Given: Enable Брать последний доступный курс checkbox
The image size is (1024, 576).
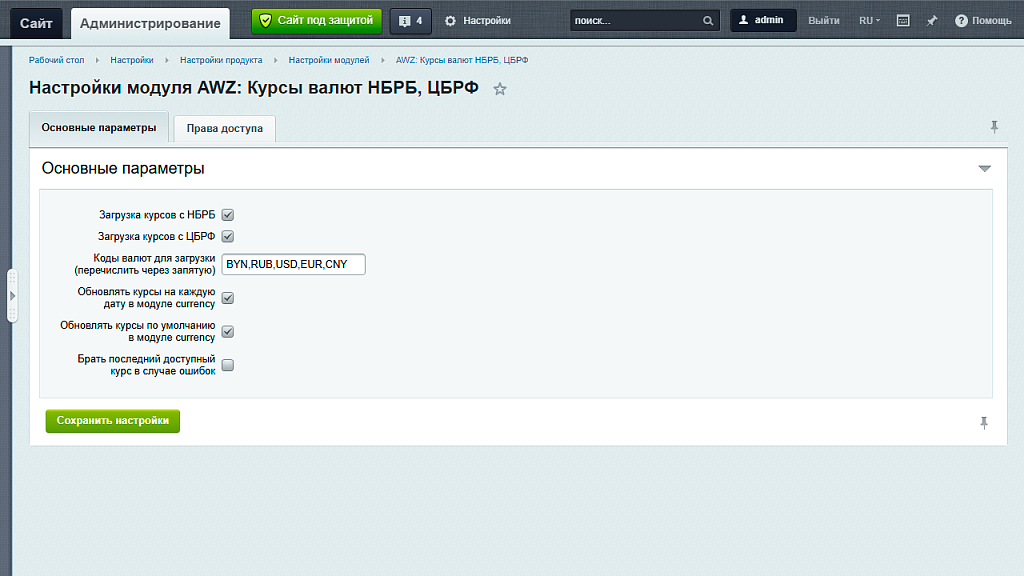Looking at the screenshot, I should click(227, 365).
